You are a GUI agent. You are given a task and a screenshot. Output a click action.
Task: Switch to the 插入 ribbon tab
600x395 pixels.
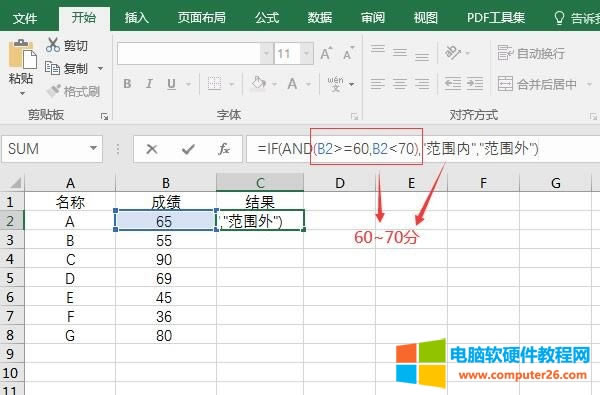tap(137, 18)
